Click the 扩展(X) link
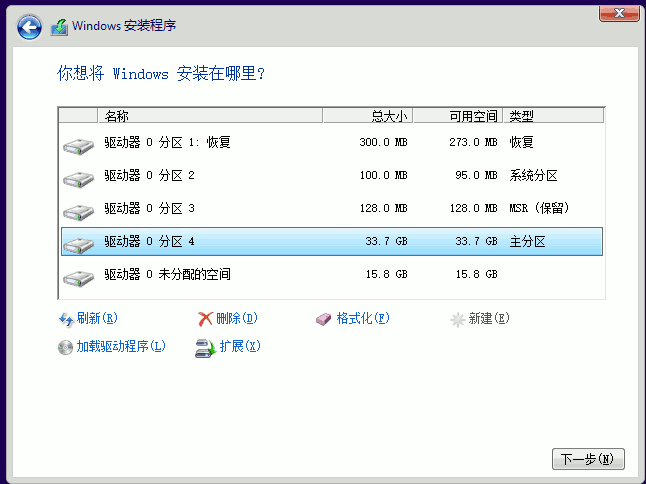Image resolution: width=646 pixels, height=484 pixels. tap(240, 346)
